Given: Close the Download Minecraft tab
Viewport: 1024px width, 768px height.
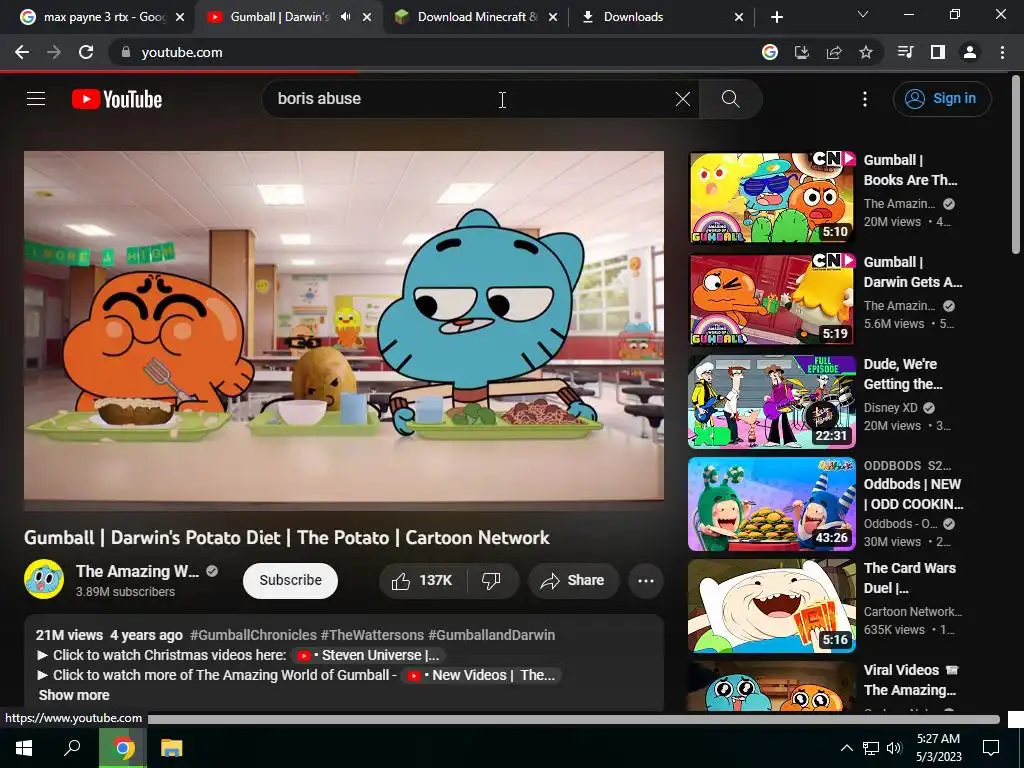Looking at the screenshot, I should [553, 17].
